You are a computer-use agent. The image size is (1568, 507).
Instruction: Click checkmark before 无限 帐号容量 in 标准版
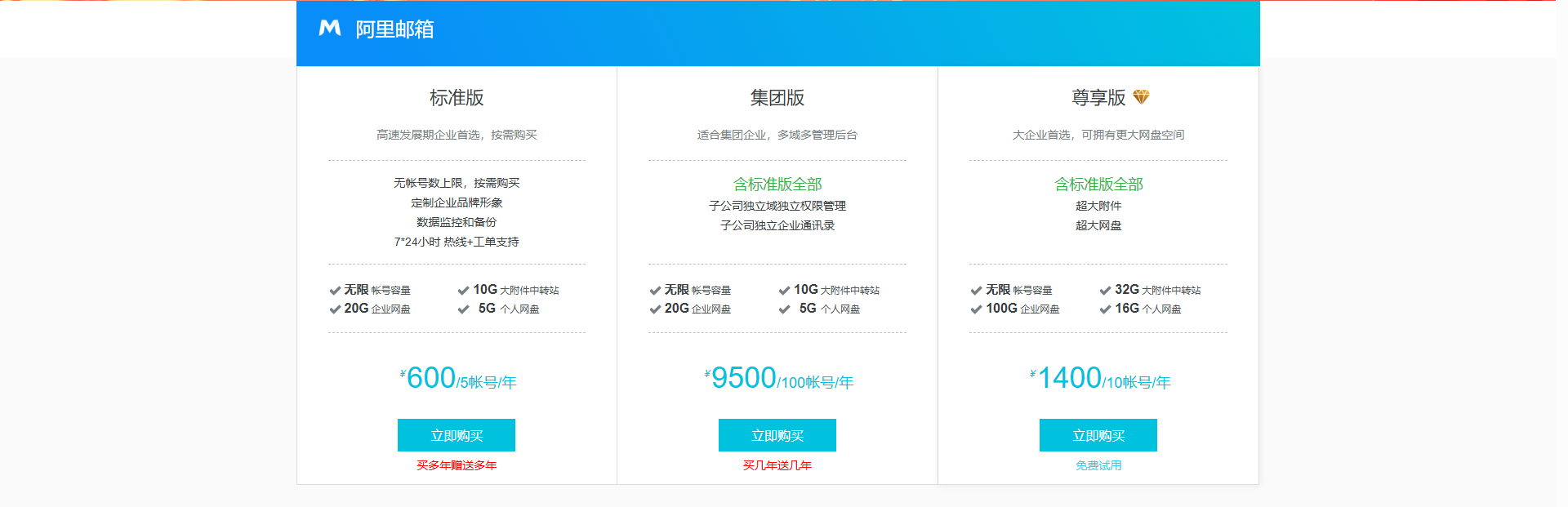pos(335,291)
